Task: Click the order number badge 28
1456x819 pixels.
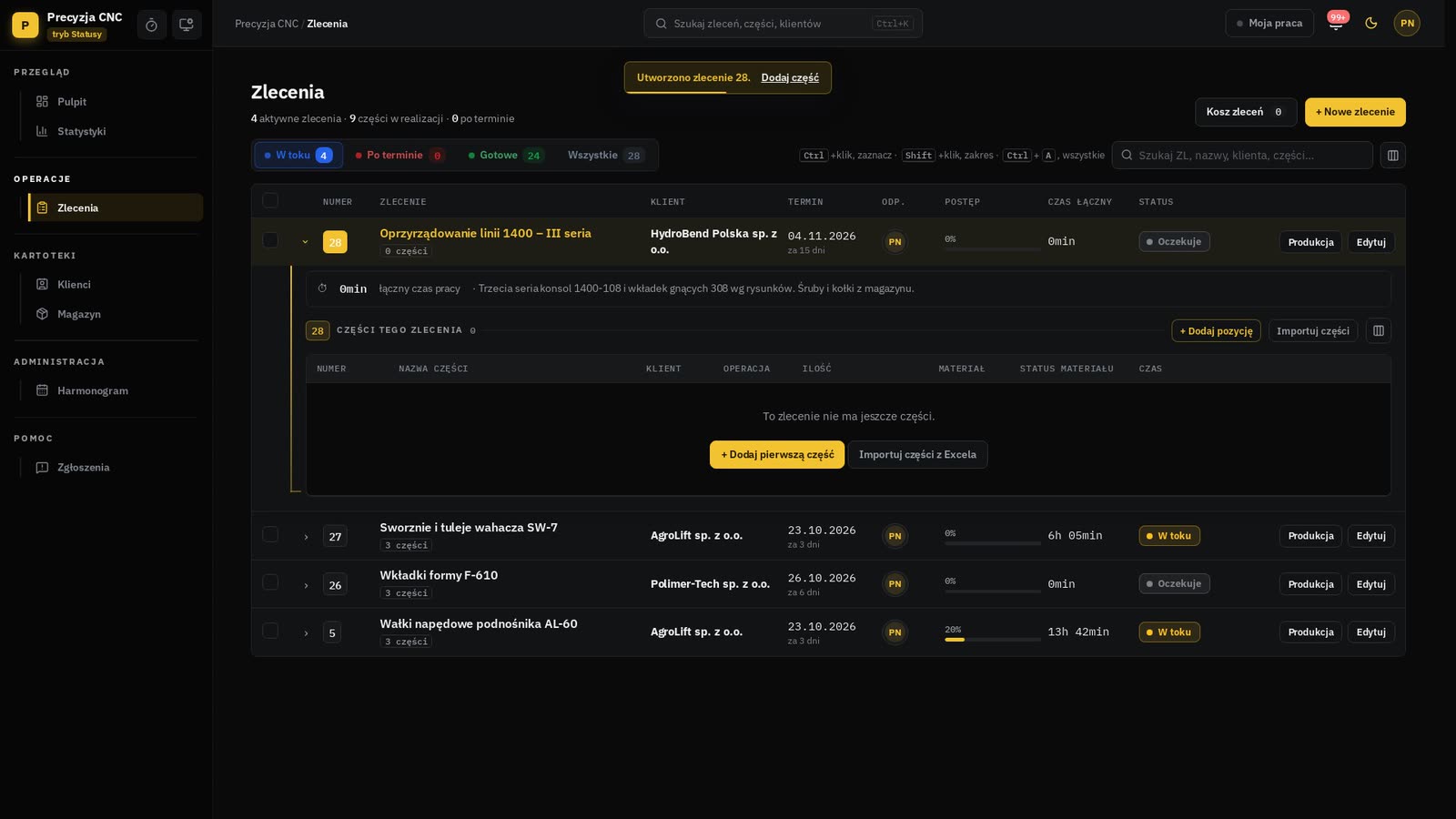Action: click(x=335, y=242)
